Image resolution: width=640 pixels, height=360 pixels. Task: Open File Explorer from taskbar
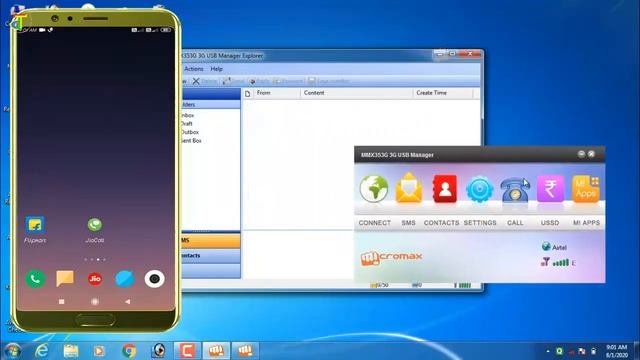71,351
